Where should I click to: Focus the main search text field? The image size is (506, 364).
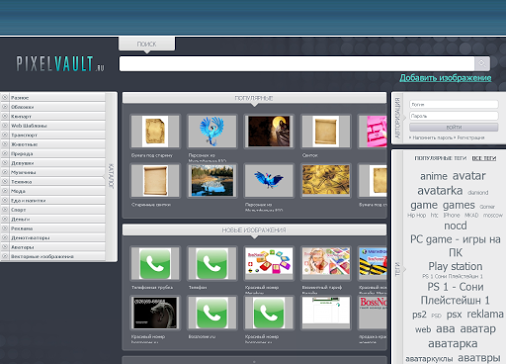click(x=297, y=63)
